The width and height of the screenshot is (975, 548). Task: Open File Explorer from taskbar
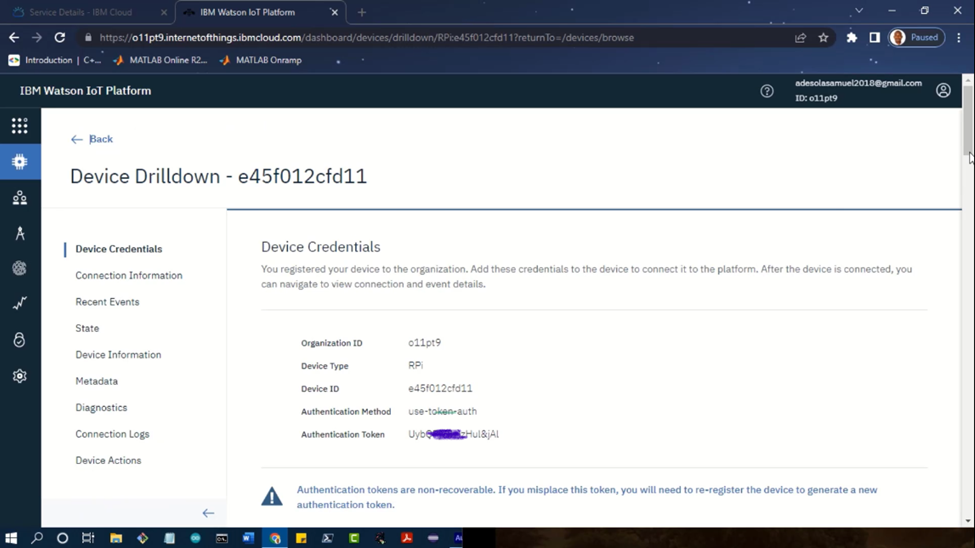[x=116, y=538]
